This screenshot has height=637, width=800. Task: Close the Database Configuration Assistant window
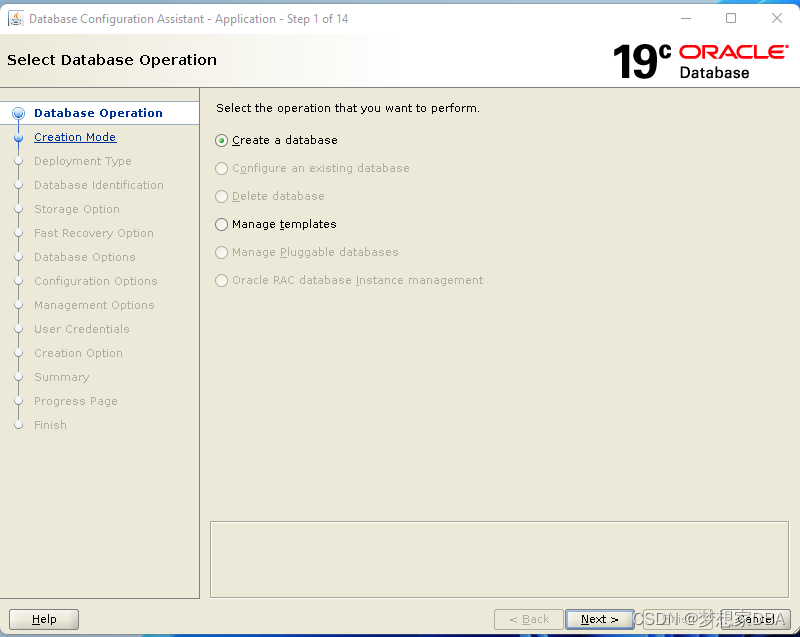coord(777,18)
